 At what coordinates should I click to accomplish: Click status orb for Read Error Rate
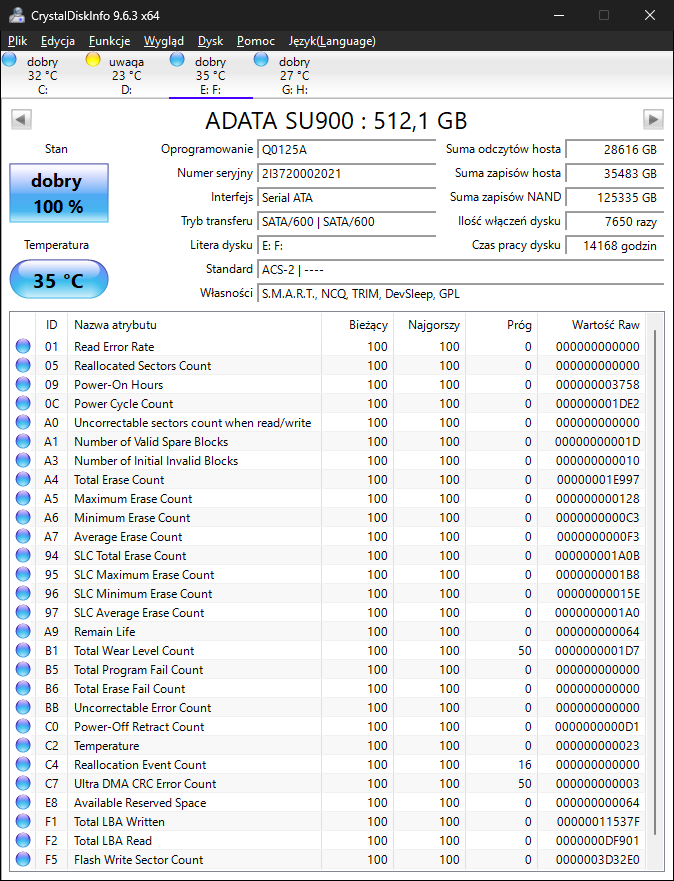(x=23, y=347)
